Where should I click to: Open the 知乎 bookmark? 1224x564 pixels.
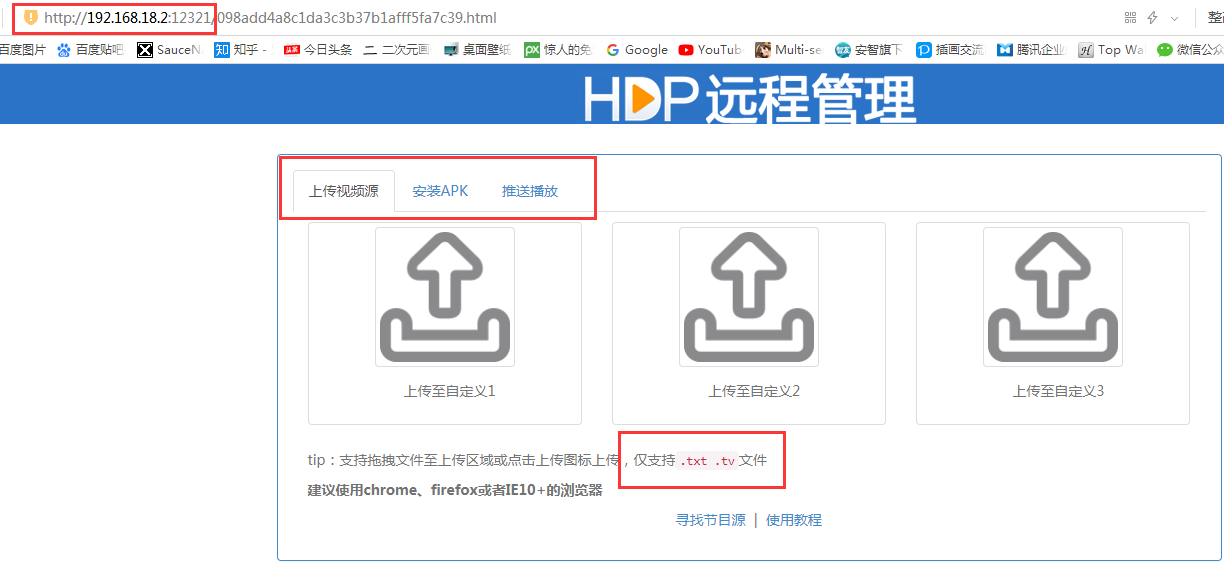coord(240,49)
